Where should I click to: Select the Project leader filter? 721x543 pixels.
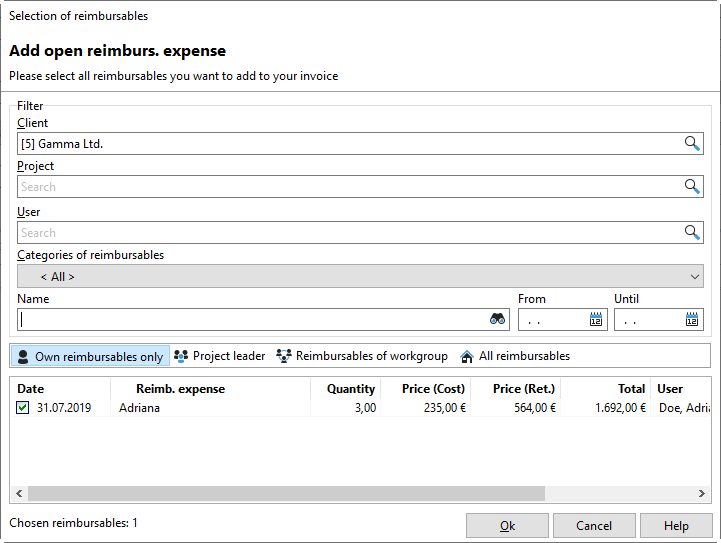coord(220,356)
